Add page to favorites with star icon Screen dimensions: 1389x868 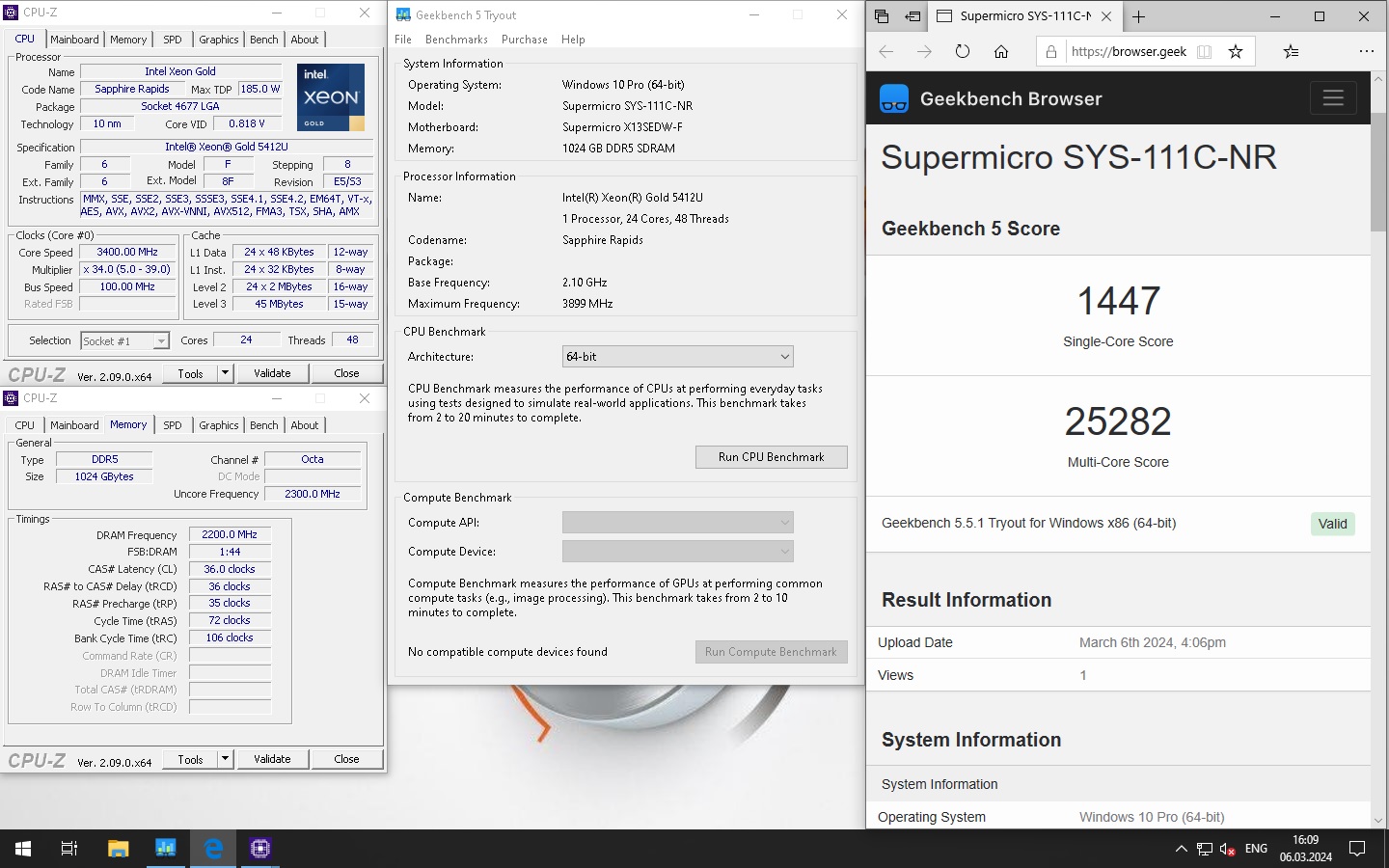click(1236, 52)
